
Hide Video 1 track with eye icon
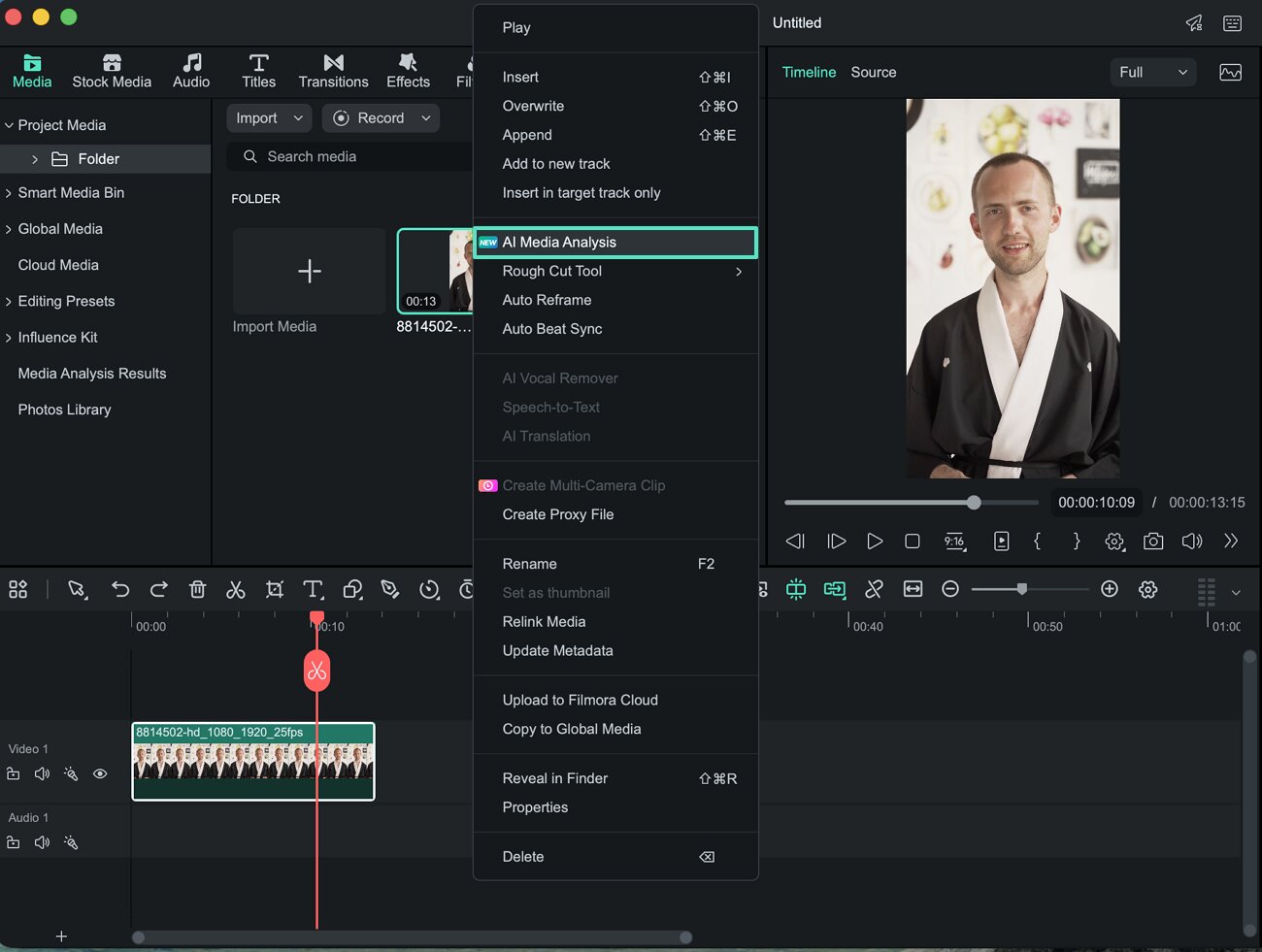(100, 774)
